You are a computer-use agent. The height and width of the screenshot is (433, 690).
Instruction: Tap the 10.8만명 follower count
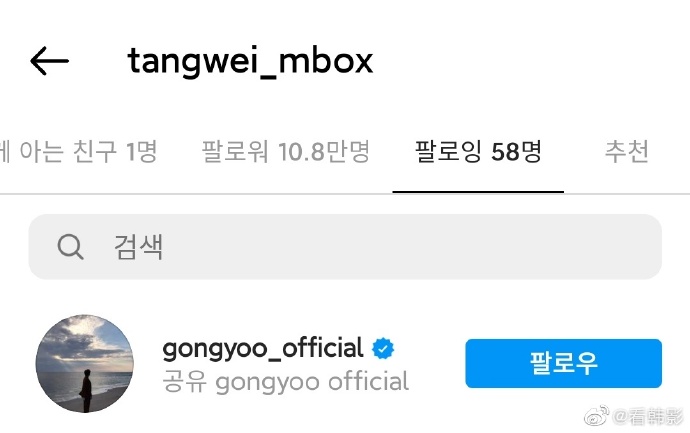pos(324,151)
